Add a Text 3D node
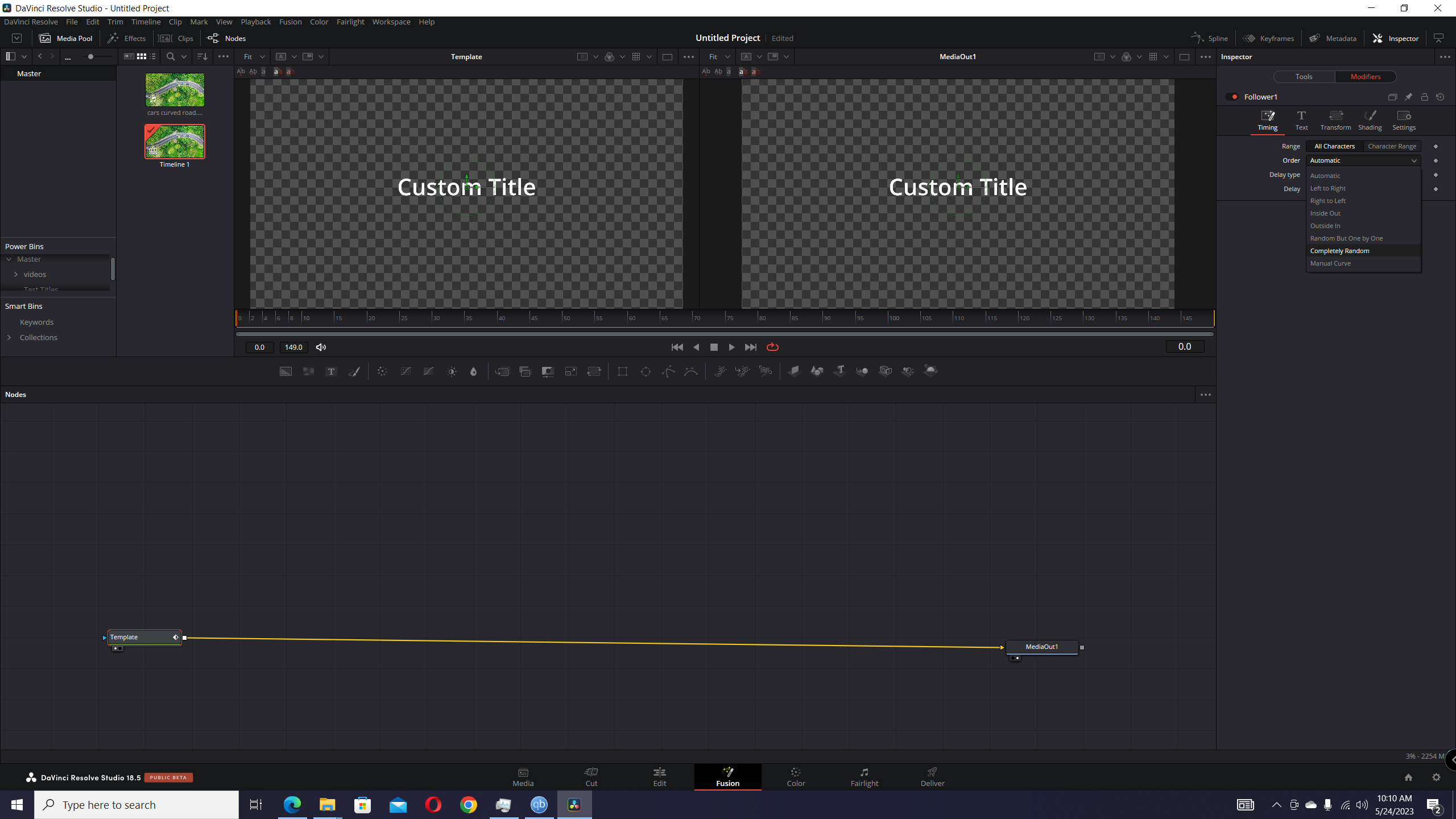The image size is (1456, 819). [839, 371]
